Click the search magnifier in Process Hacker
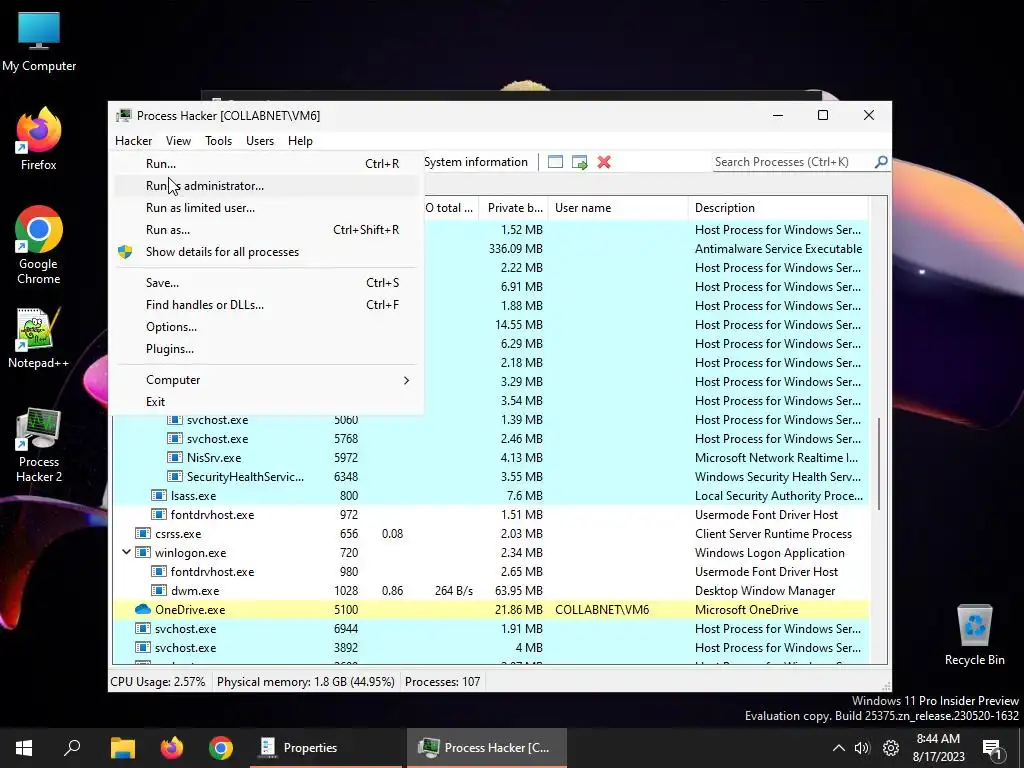 coord(881,161)
